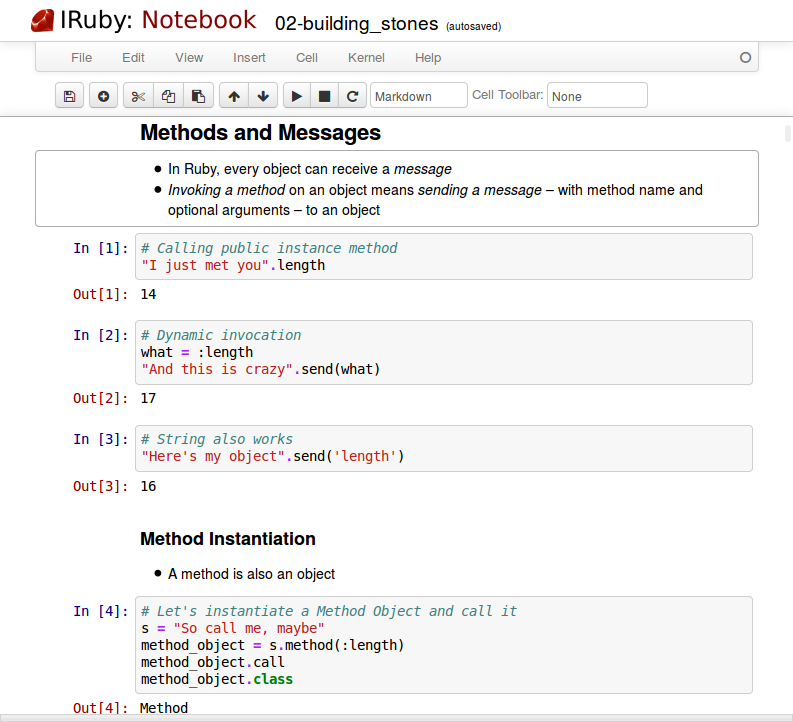
Task: Insert a new cell below
Action: pos(103,97)
